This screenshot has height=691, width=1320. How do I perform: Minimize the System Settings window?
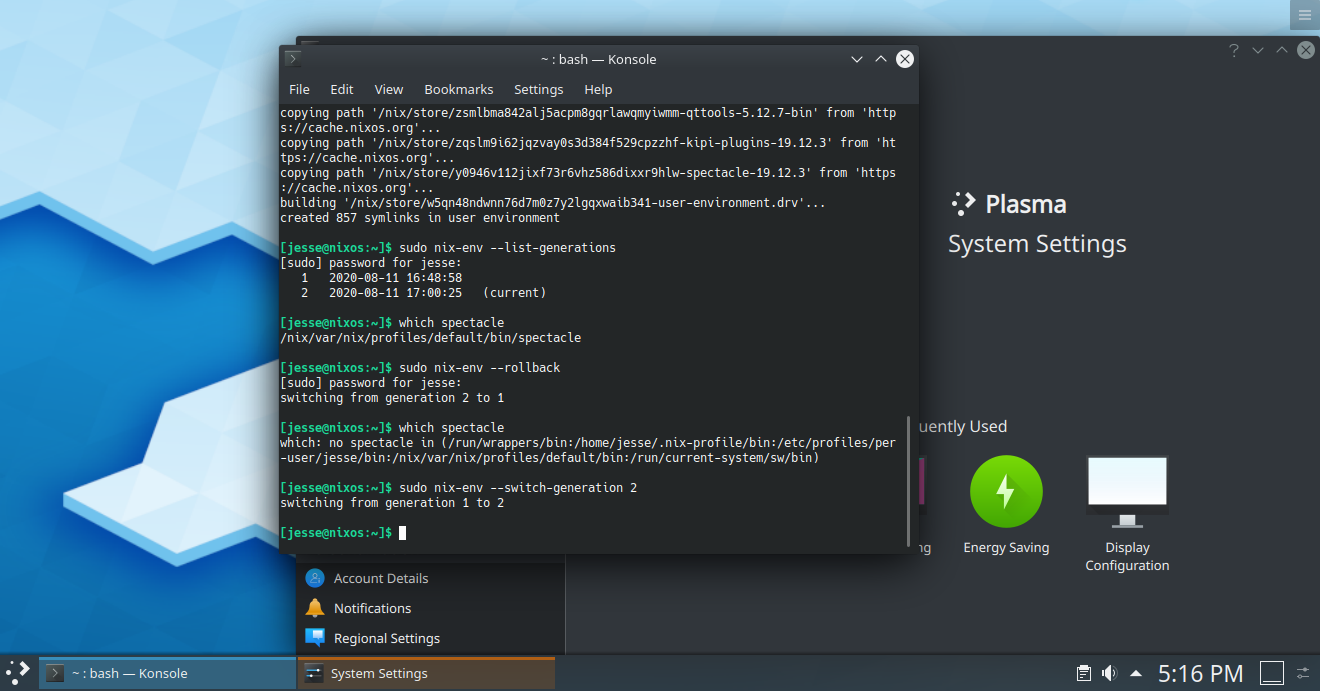click(x=1258, y=50)
